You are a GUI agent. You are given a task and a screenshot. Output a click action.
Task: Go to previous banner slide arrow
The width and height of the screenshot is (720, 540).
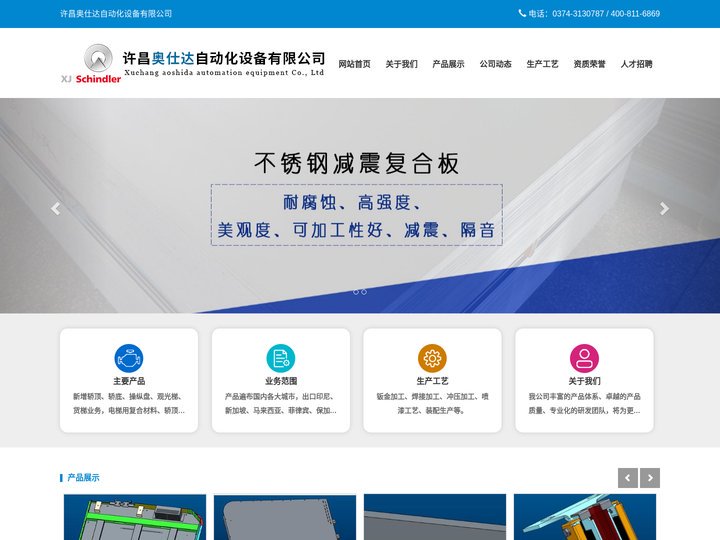(56, 208)
